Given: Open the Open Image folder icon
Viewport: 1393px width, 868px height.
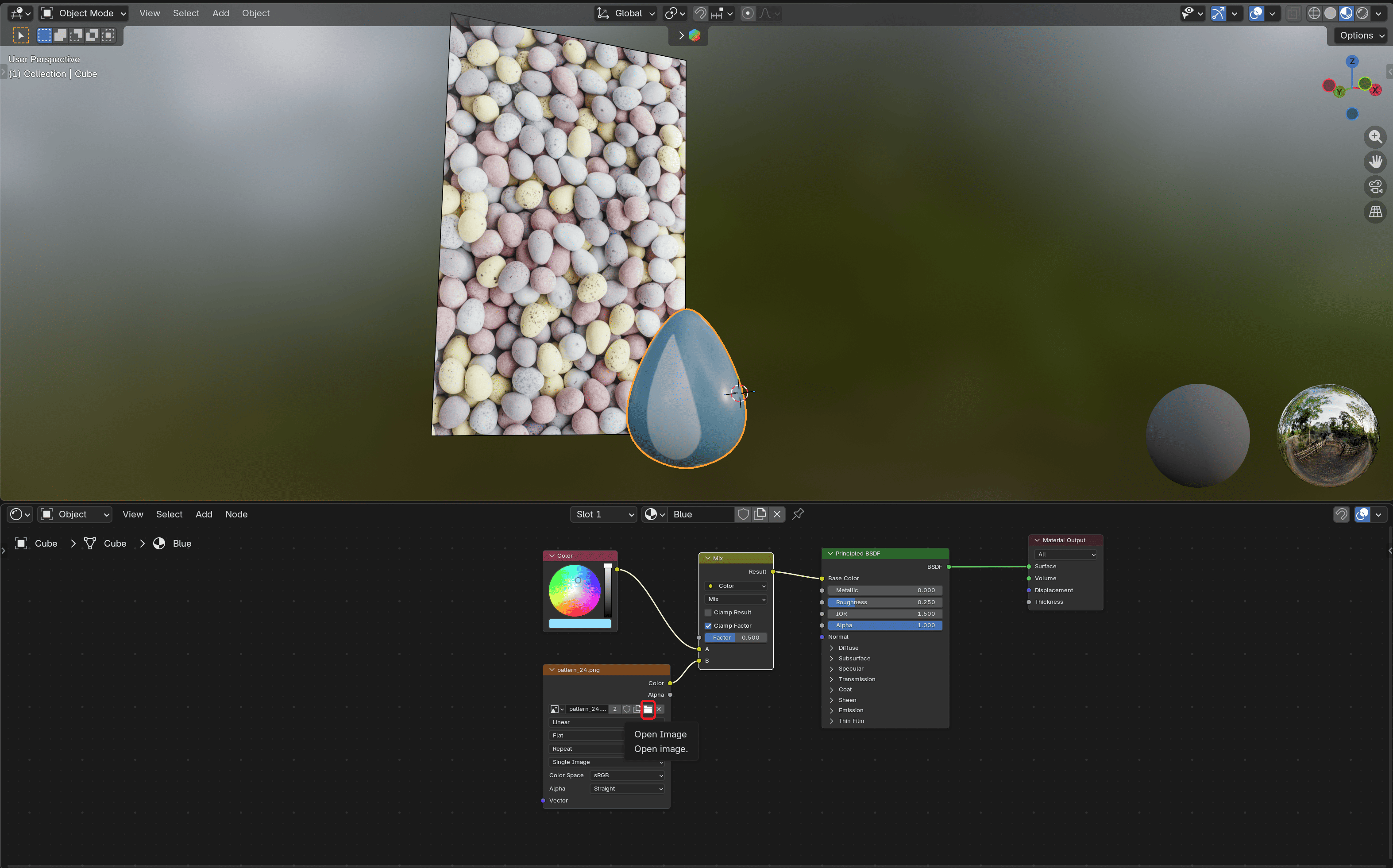Looking at the screenshot, I should coord(648,709).
